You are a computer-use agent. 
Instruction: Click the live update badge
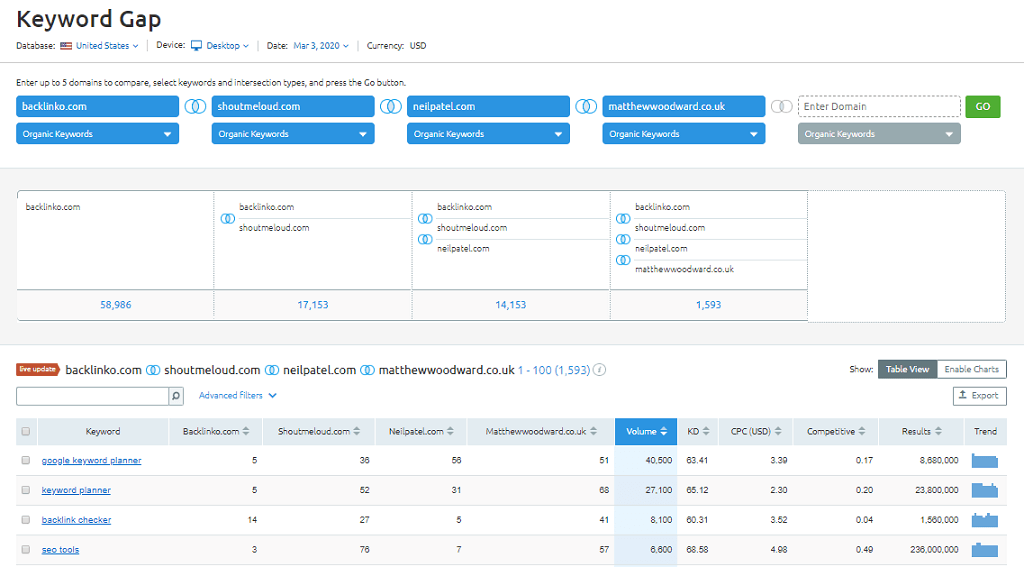(x=38, y=370)
